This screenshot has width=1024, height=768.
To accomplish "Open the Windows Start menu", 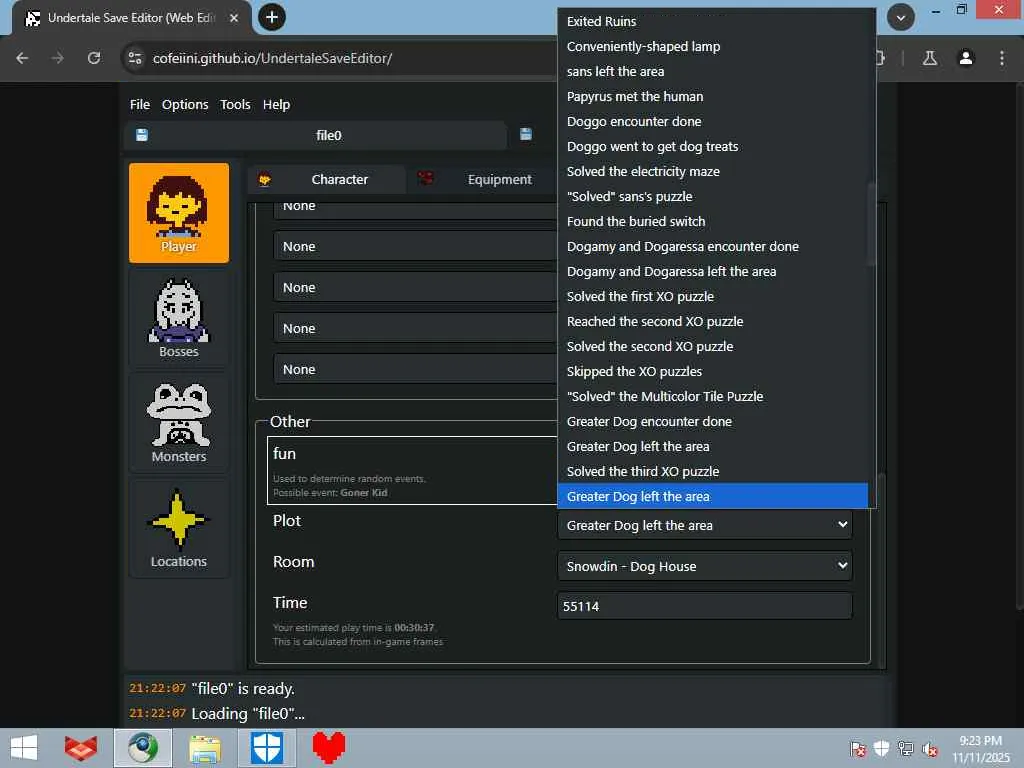I will tap(25, 748).
